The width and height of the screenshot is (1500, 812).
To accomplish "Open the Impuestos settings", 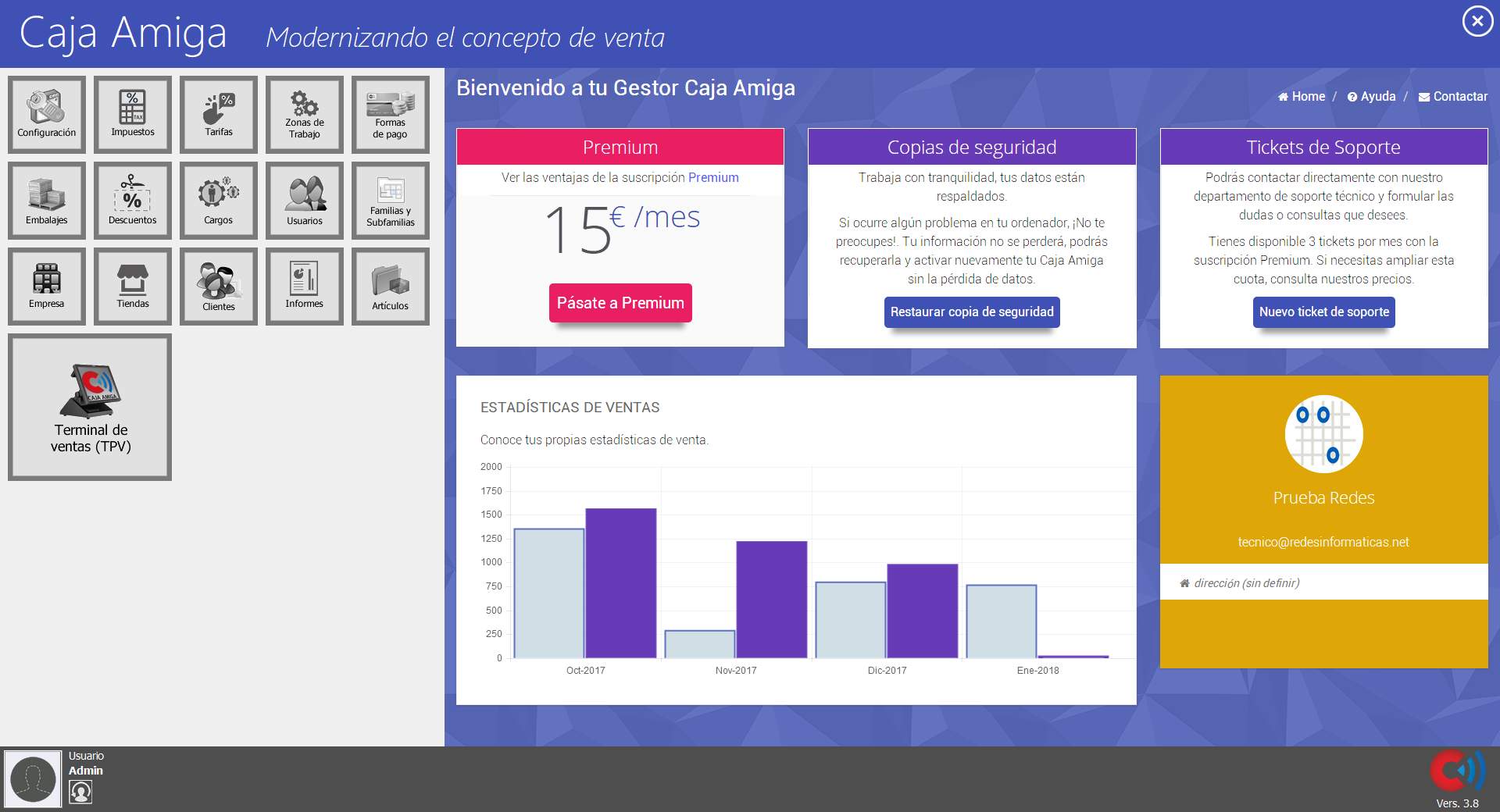I will (132, 114).
